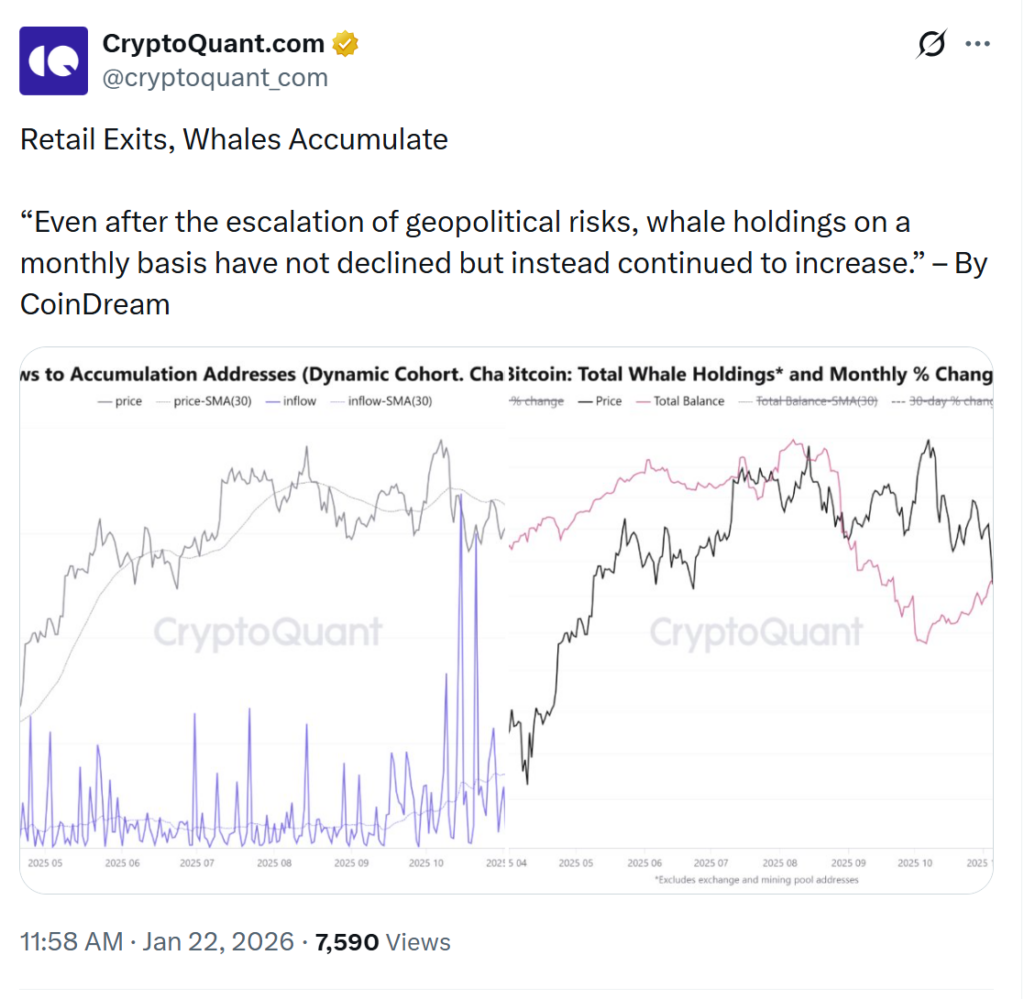Open the three-dot more options menu
Screen dimensions: 1024x999
pyautogui.click(x=977, y=45)
